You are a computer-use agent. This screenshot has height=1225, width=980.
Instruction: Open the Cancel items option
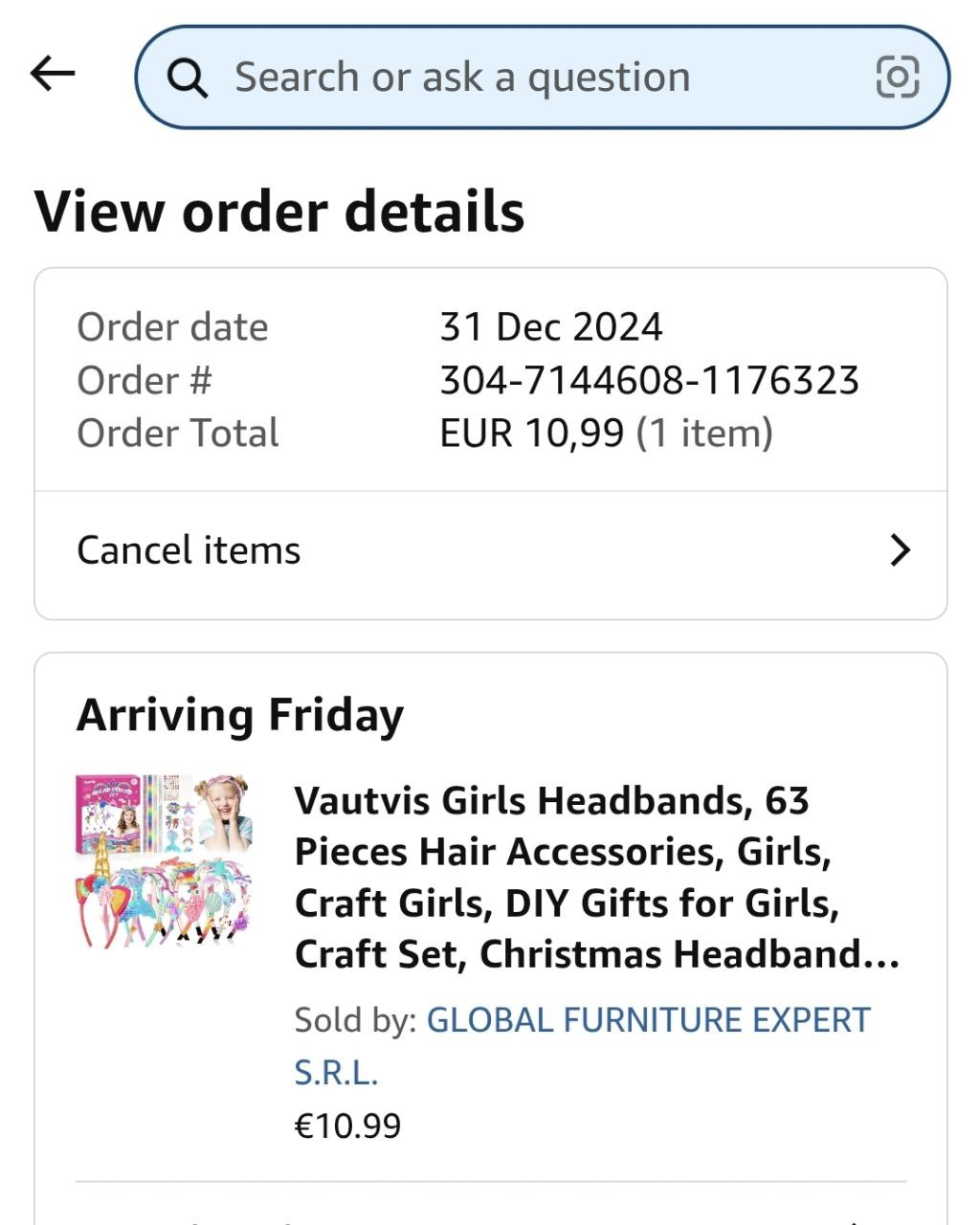[189, 550]
